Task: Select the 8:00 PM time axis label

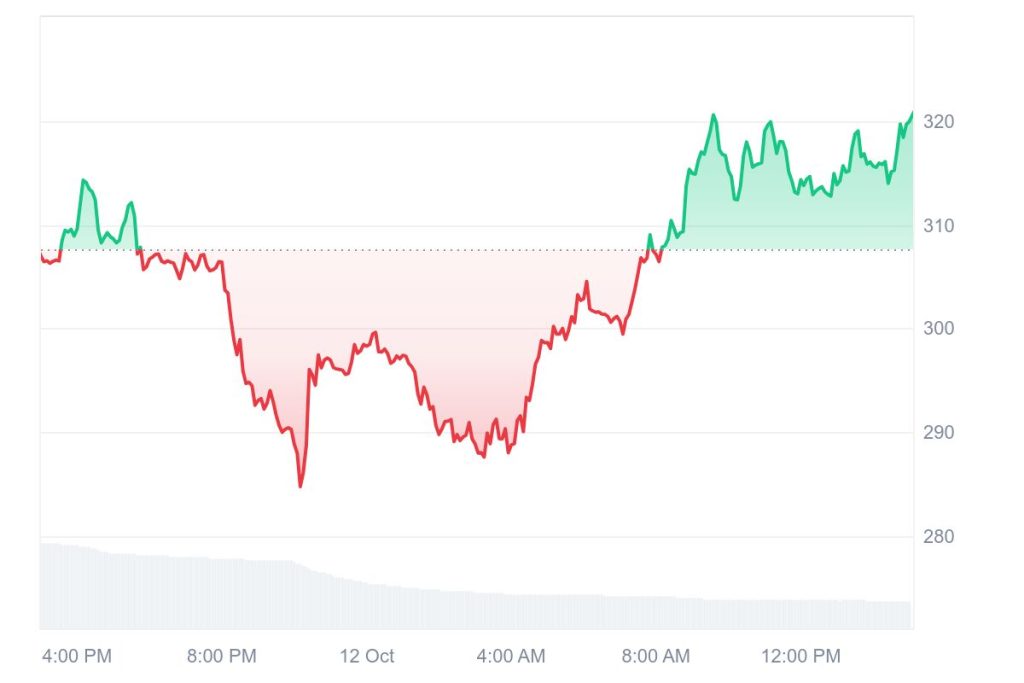Action: tap(222, 656)
